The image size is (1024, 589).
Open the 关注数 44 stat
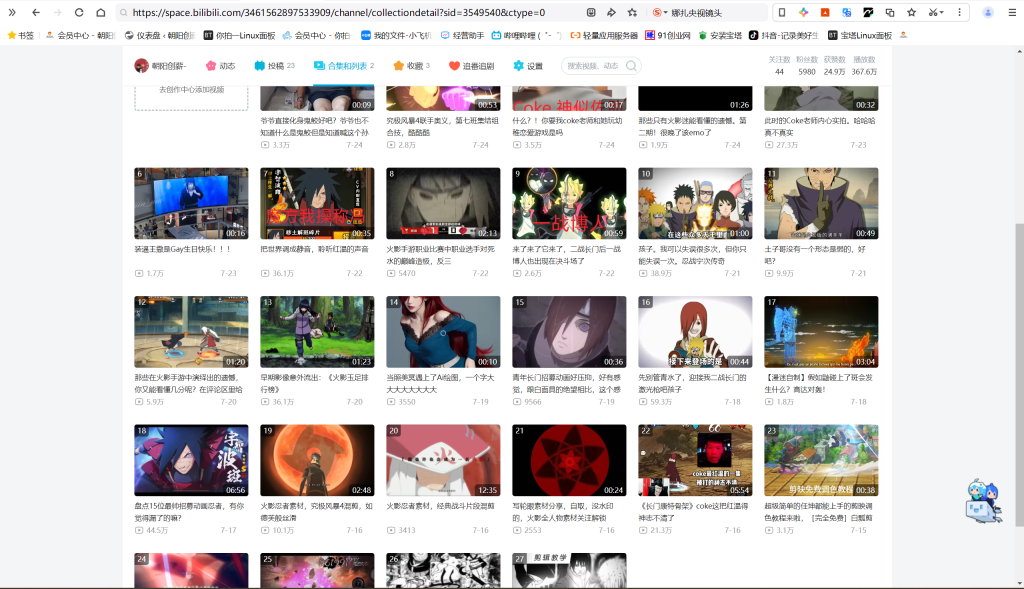pos(779,65)
